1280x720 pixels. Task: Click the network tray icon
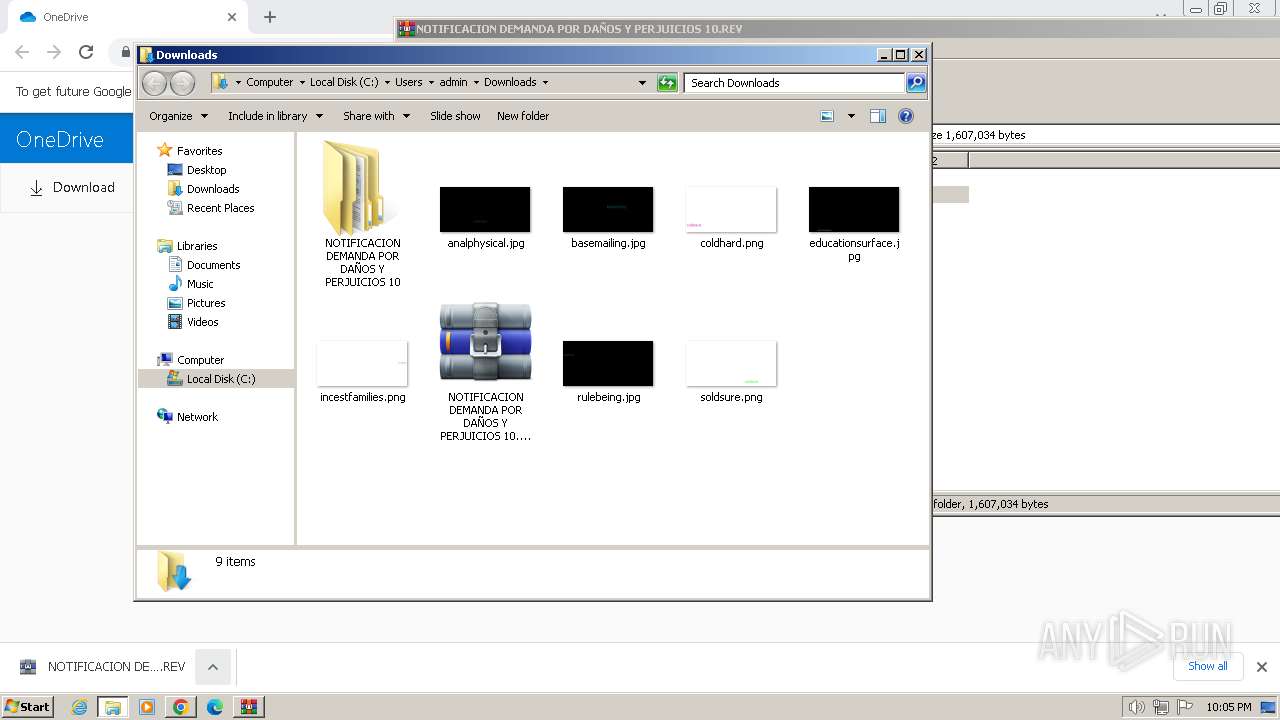click(1161, 707)
